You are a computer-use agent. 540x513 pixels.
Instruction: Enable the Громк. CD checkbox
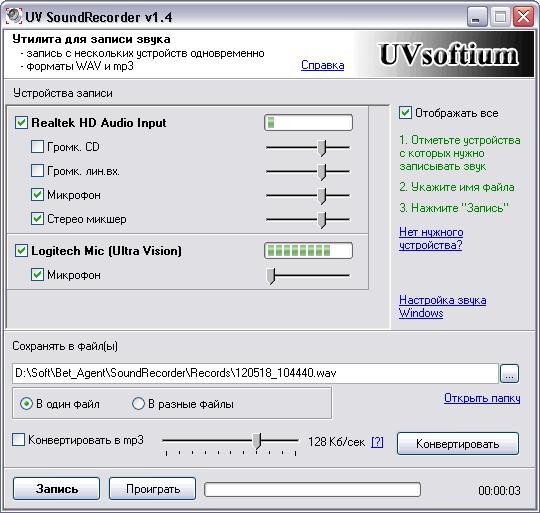click(37, 147)
